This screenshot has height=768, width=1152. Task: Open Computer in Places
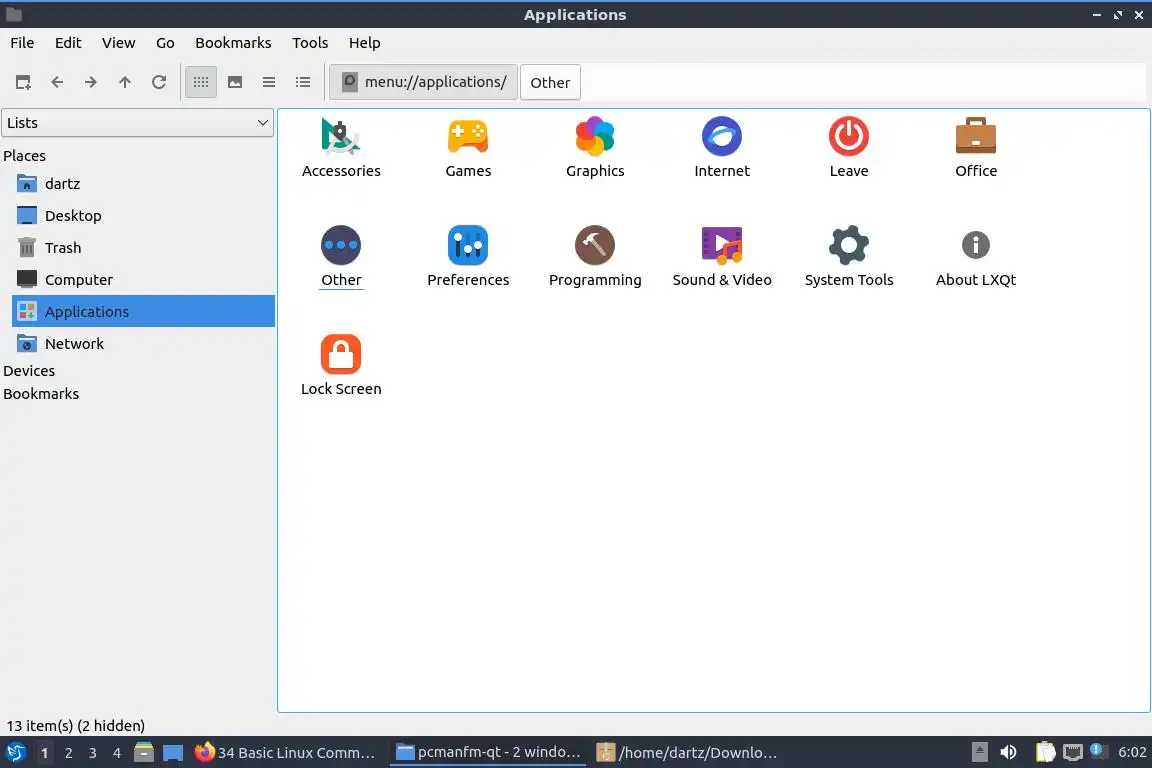[143, 279]
